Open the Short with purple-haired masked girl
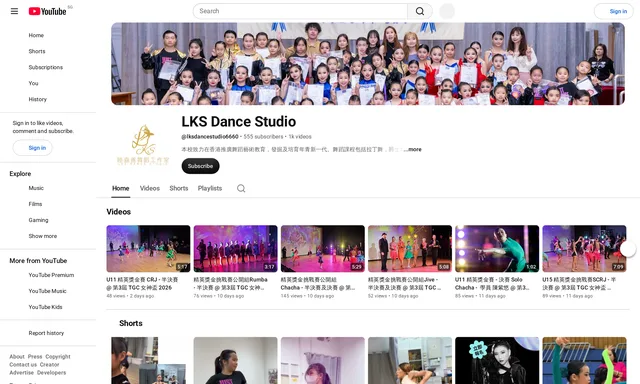 click(x=323, y=361)
